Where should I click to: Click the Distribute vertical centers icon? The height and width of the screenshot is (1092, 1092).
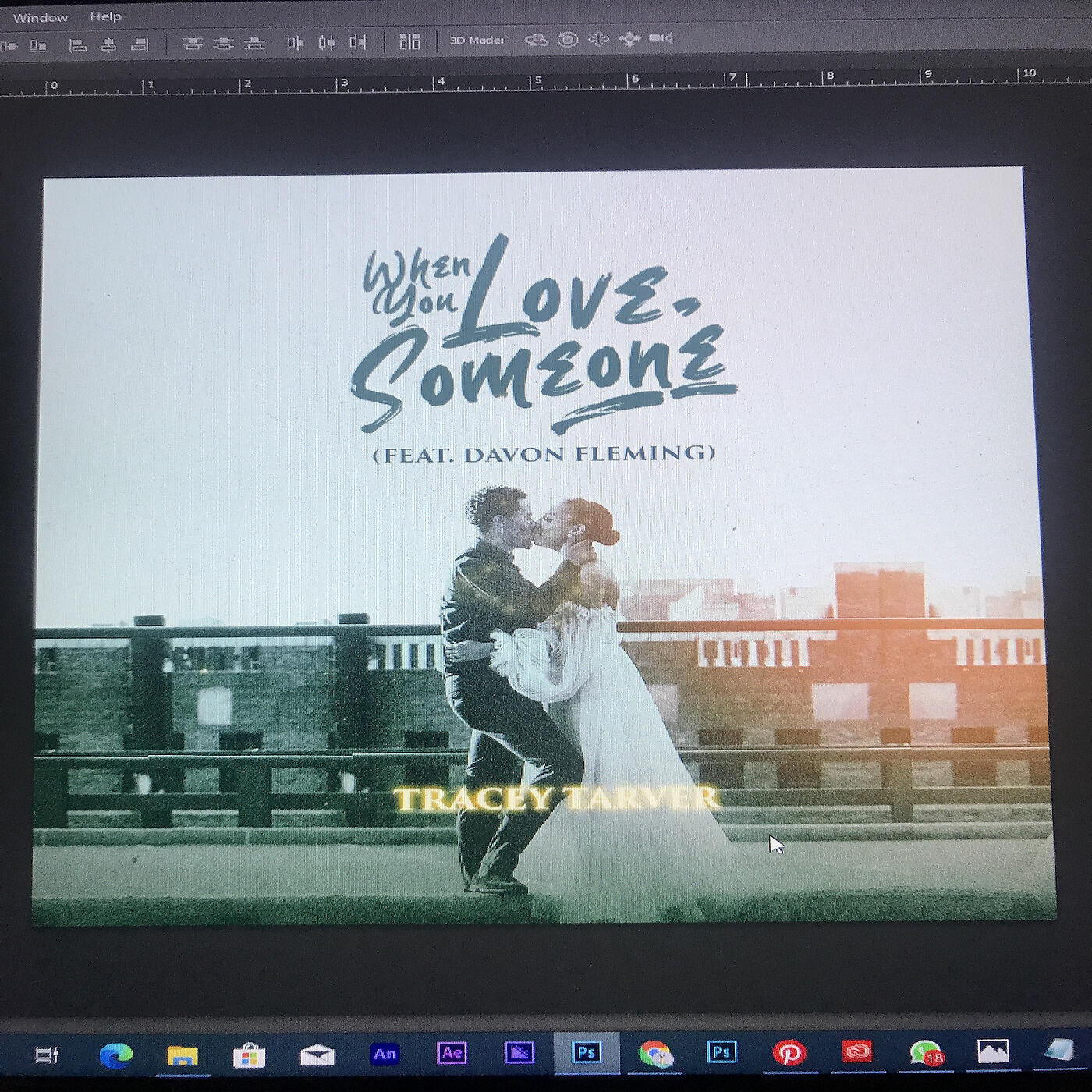coord(223,44)
